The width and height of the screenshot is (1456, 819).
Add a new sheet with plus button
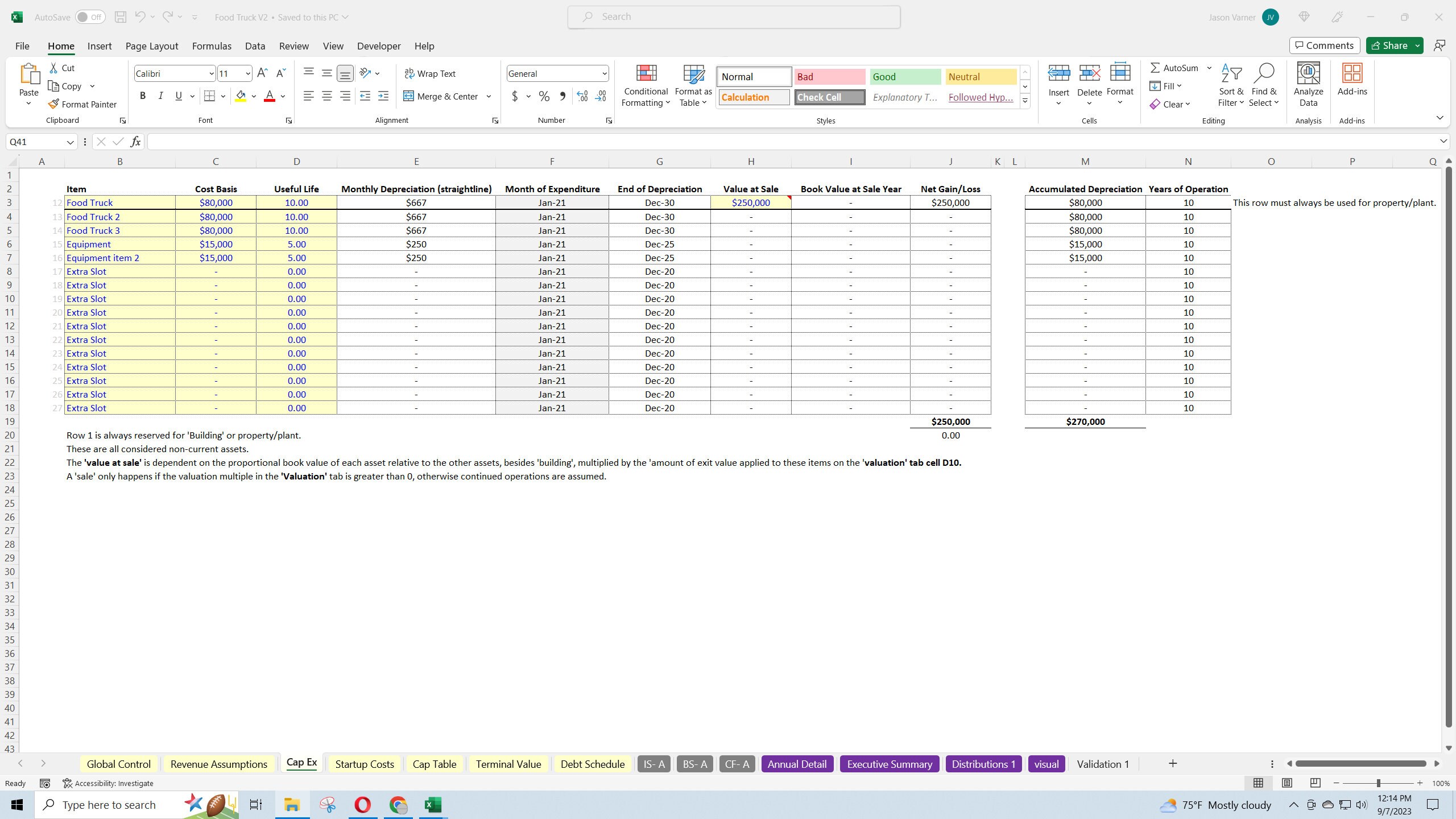click(1173, 763)
